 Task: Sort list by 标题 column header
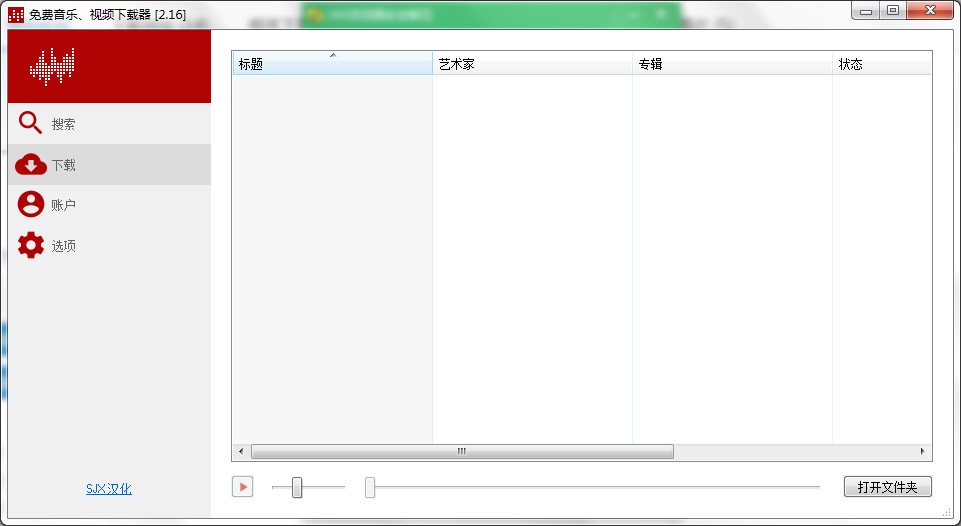[x=332, y=64]
